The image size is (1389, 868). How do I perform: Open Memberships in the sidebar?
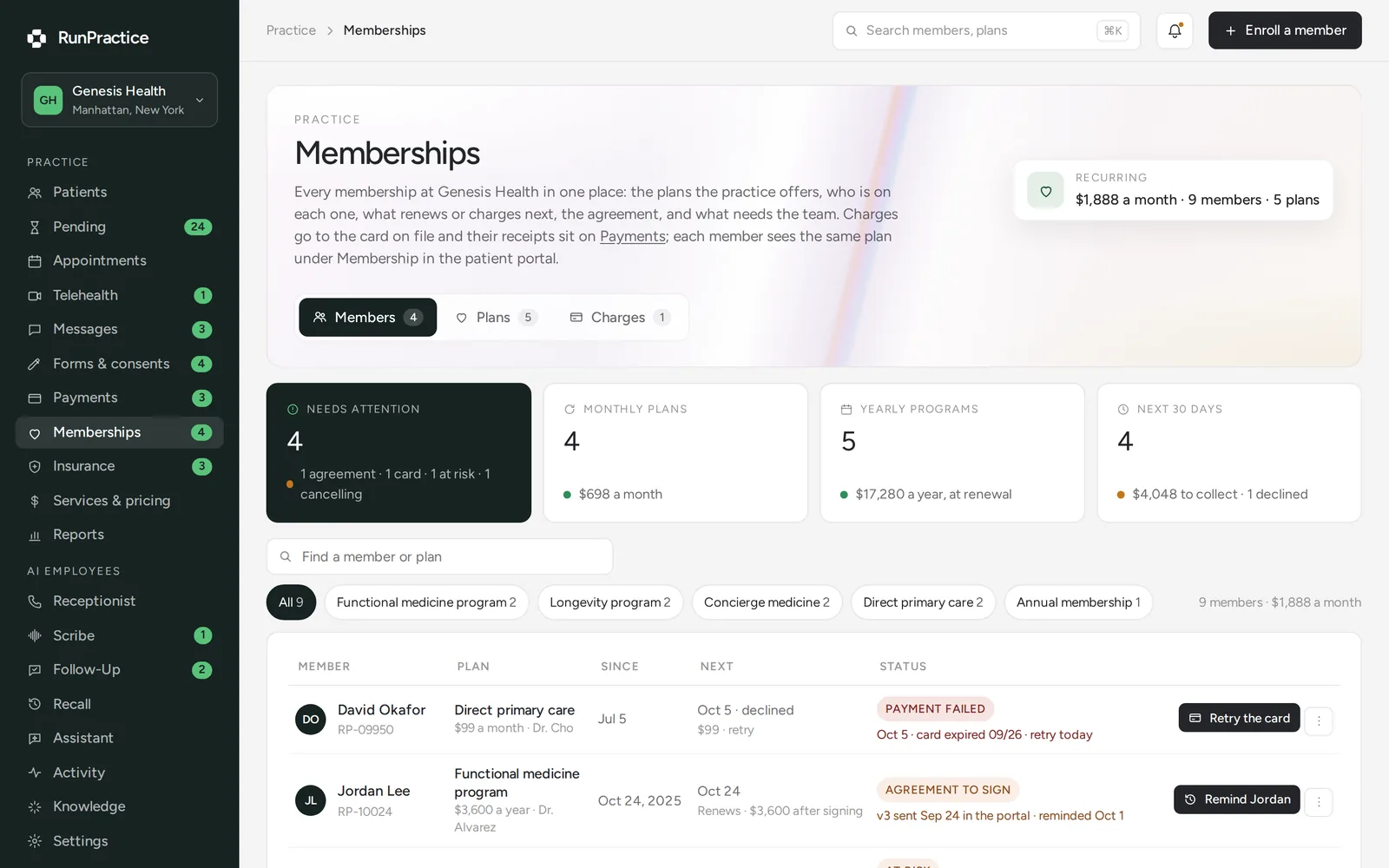pos(120,432)
